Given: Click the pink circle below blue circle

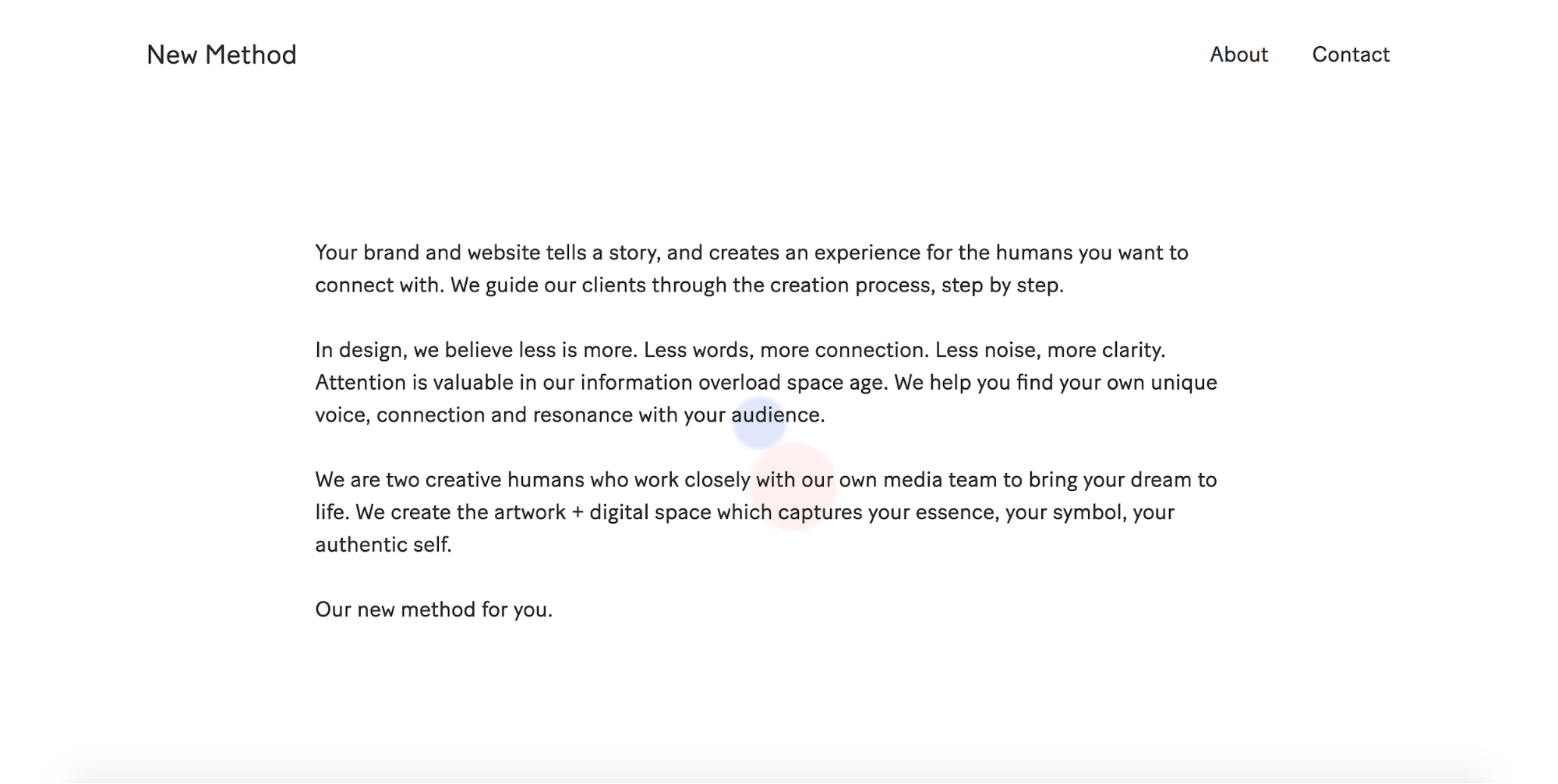Looking at the screenshot, I should pos(793,486).
